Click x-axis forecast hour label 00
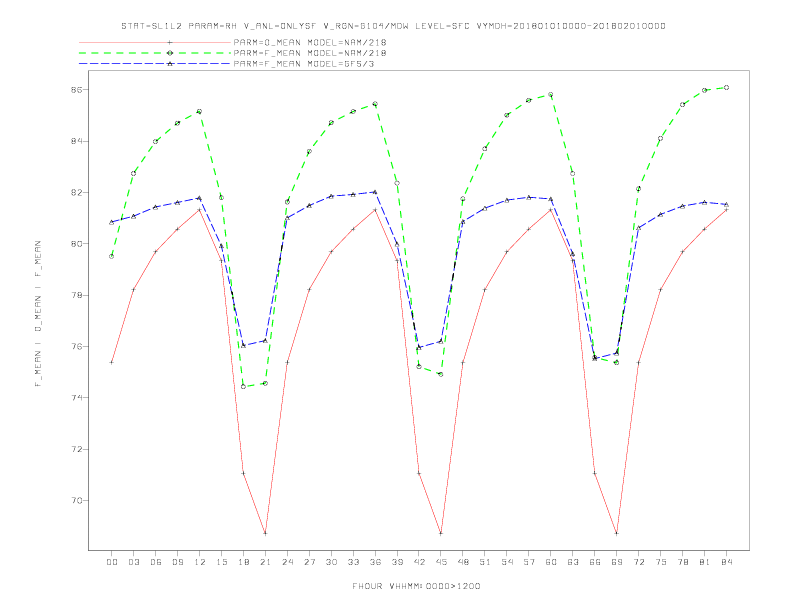The height and width of the screenshot is (612, 792). (x=112, y=562)
